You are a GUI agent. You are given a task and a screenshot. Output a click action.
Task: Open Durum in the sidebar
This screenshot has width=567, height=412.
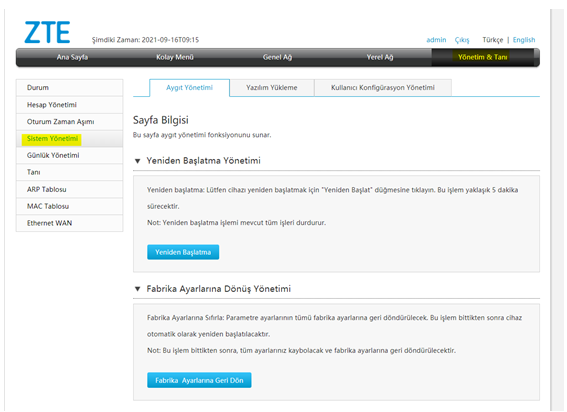coord(69,88)
